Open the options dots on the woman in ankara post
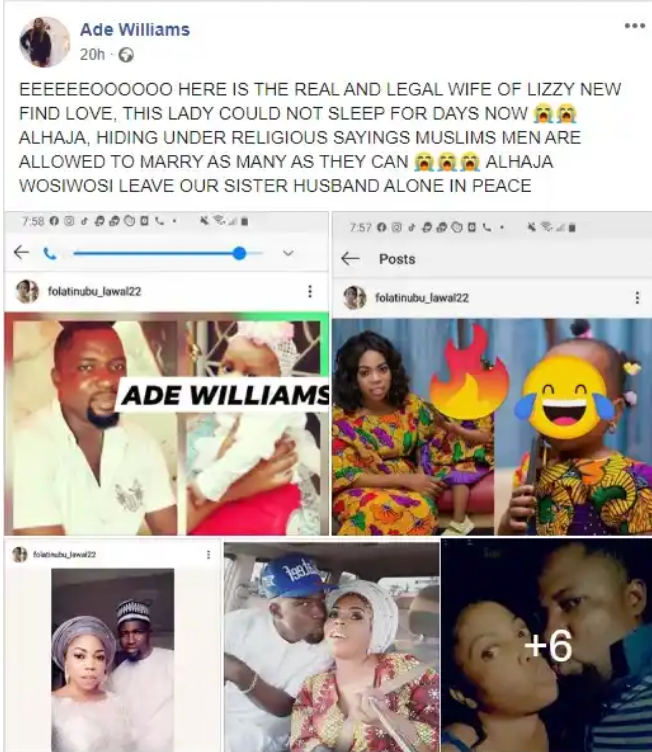 (x=637, y=298)
